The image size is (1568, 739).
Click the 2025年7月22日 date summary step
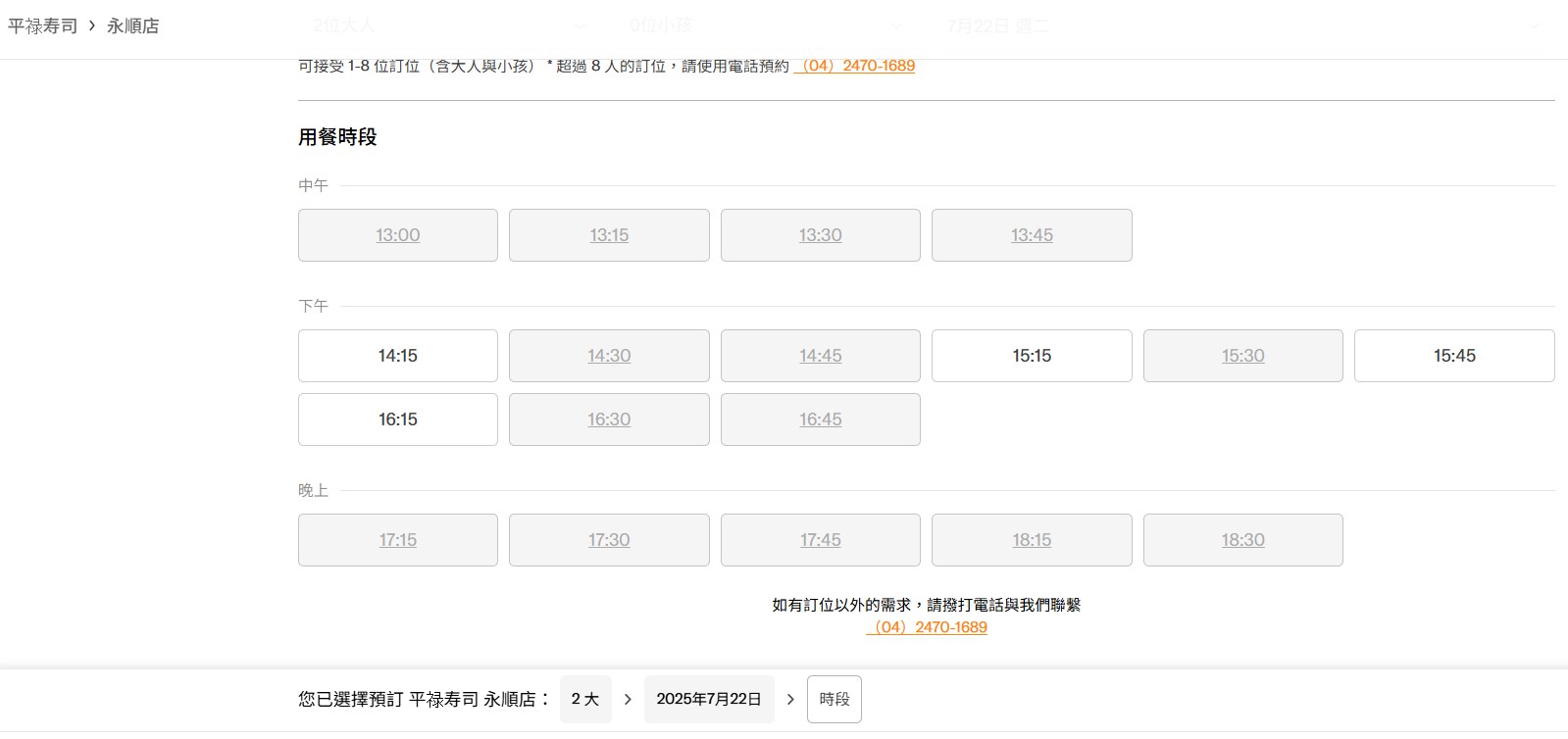pos(708,699)
